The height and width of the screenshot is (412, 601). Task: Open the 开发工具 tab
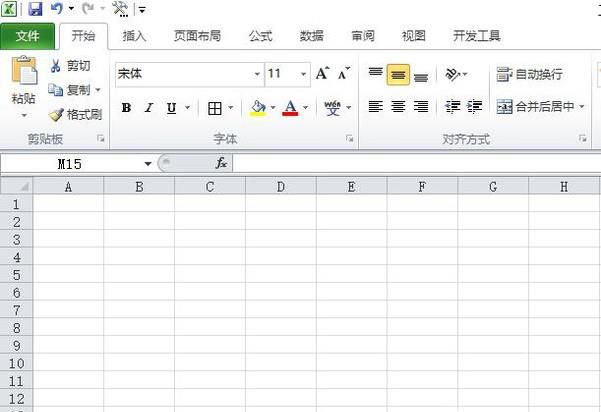(476, 36)
